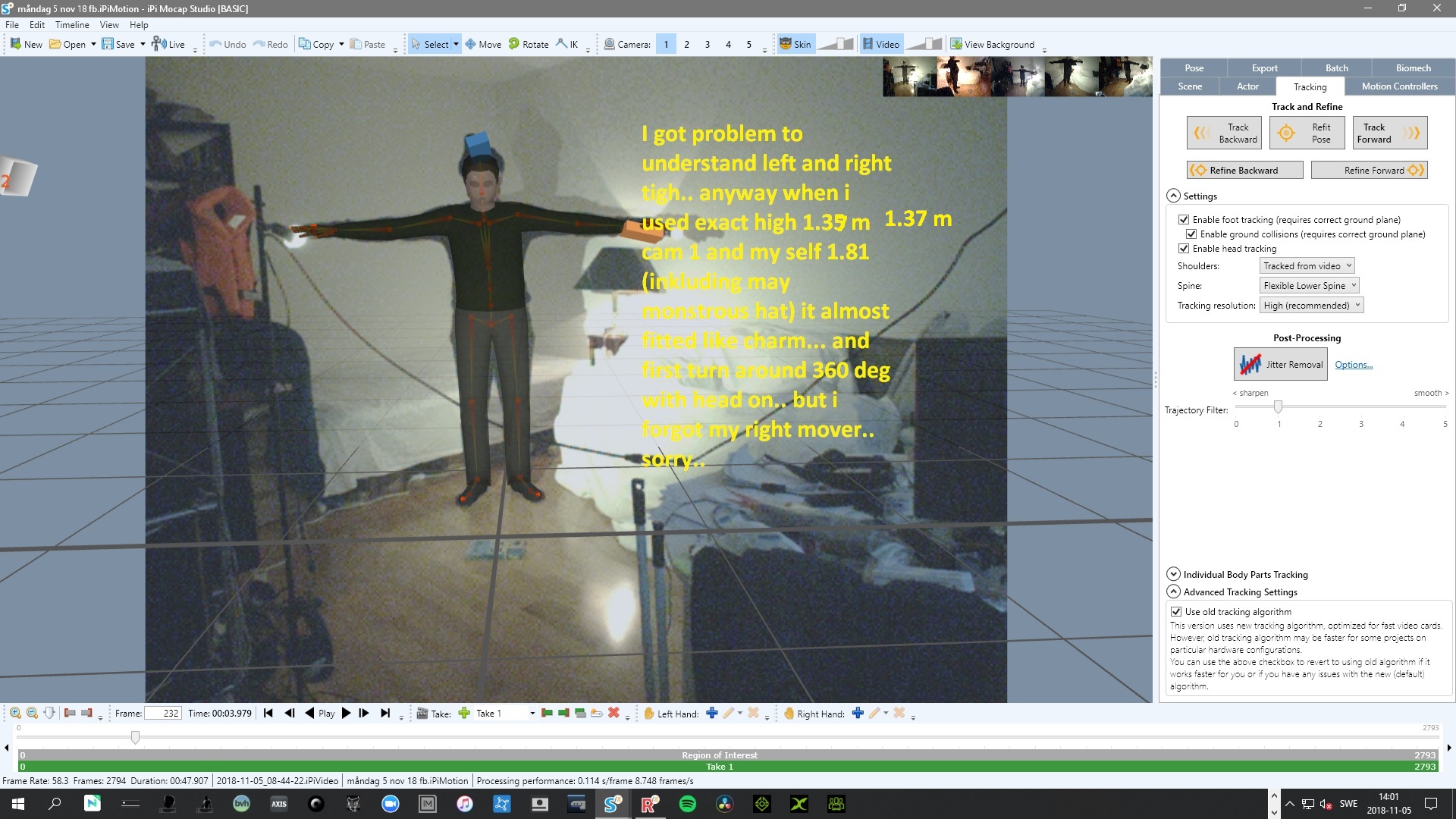Click the New project icon
Viewport: 1456px width, 819px height.
click(15, 44)
